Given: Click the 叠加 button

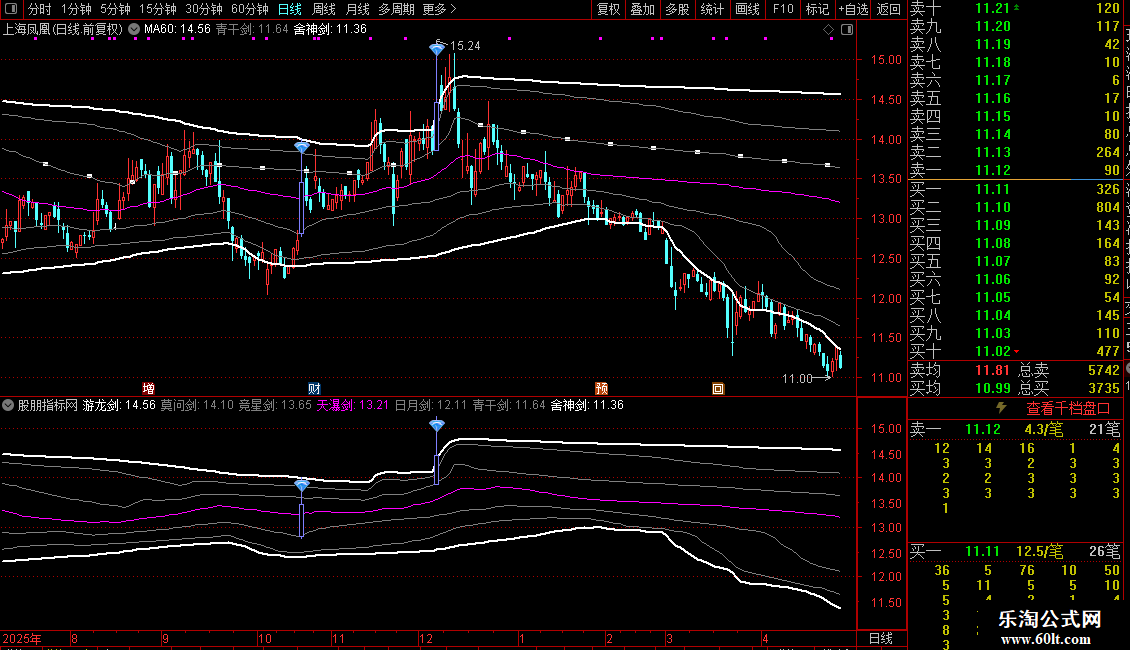Looking at the screenshot, I should point(642,9).
